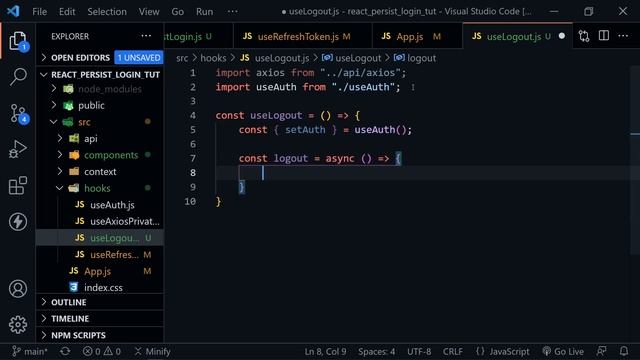This screenshot has width=640, height=360.
Task: Change encoding via UTF-8
Action: coord(419,351)
